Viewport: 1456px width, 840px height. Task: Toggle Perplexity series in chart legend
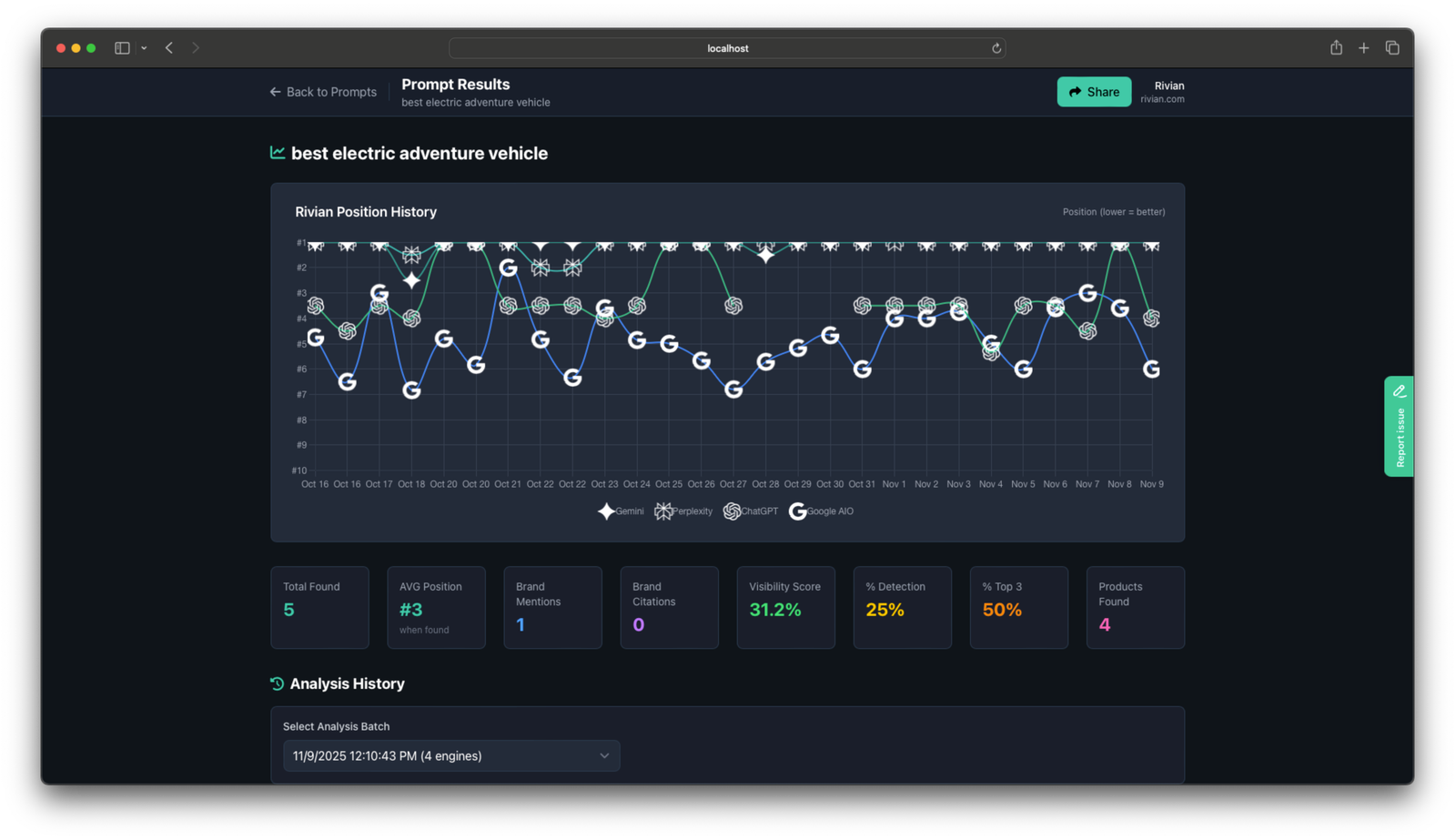pyautogui.click(x=683, y=511)
